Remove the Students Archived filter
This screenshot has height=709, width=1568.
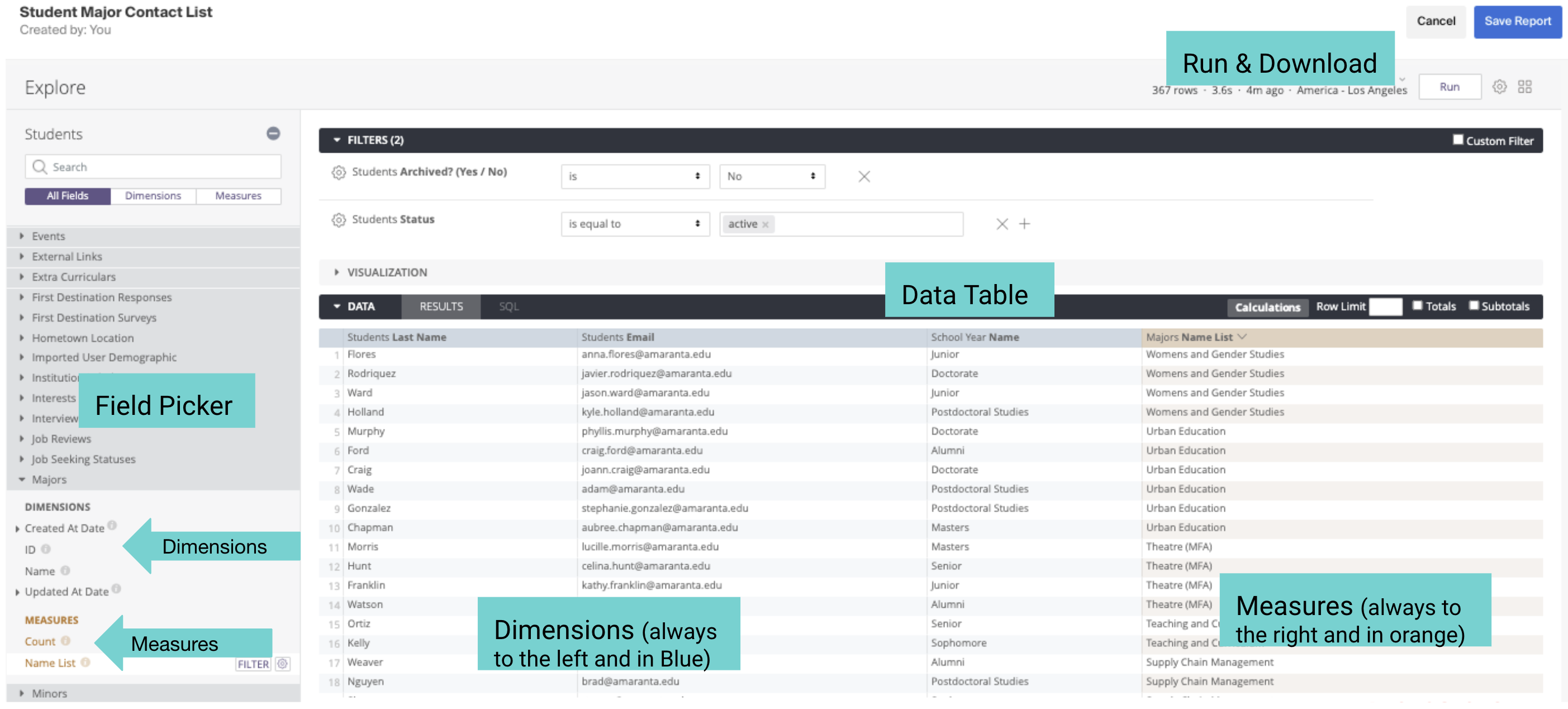click(x=864, y=177)
